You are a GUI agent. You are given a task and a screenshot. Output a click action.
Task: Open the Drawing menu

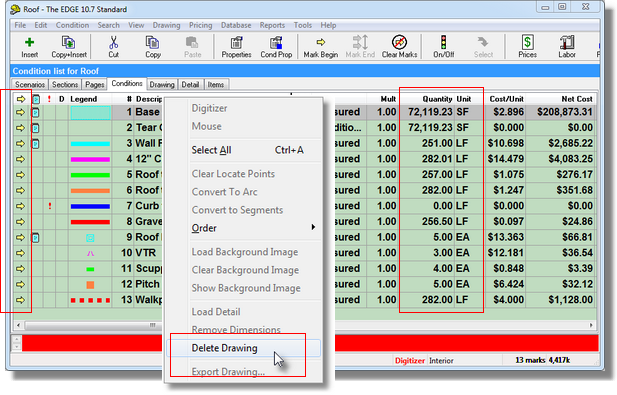click(x=166, y=25)
